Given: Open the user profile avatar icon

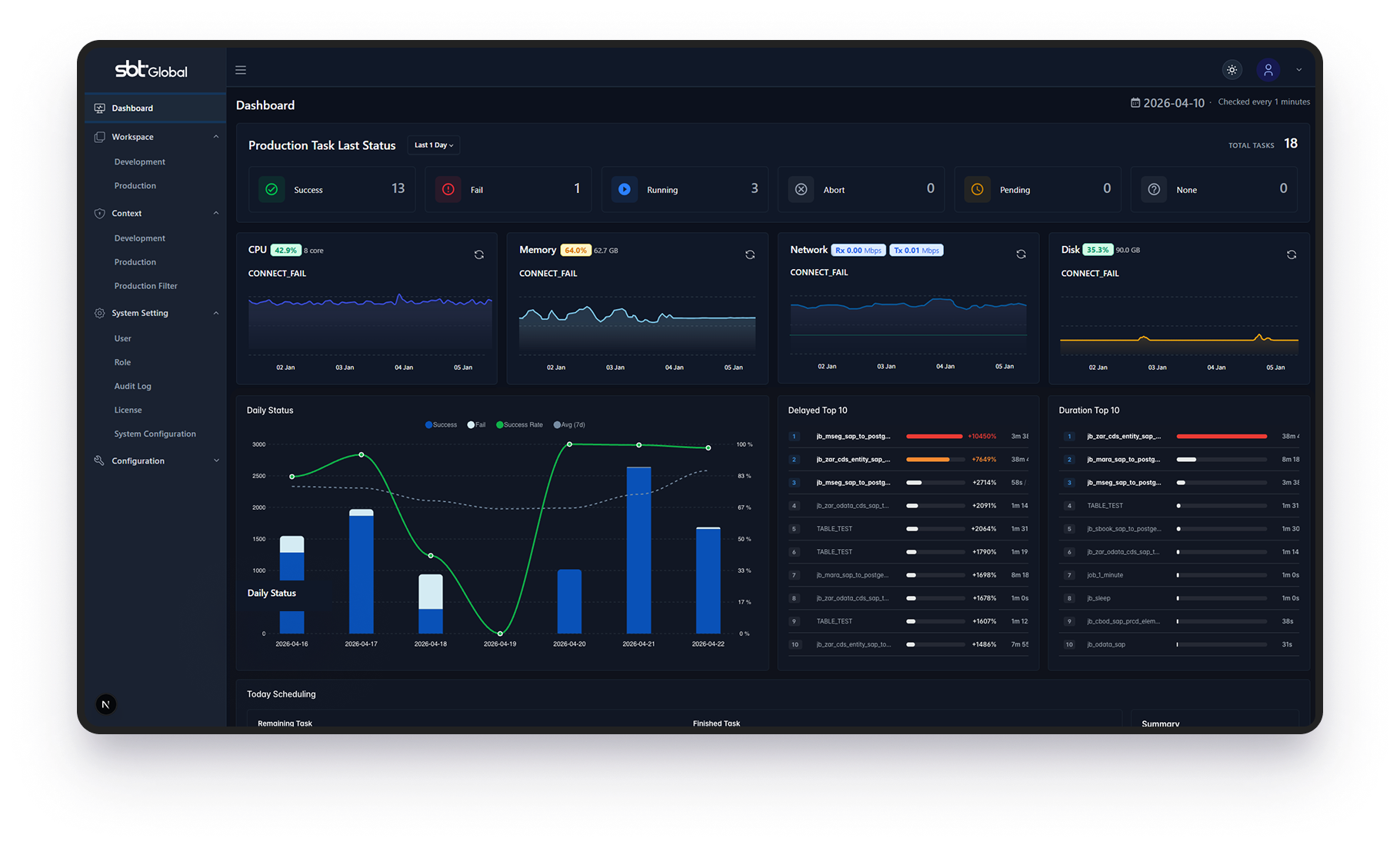Looking at the screenshot, I should pyautogui.click(x=1268, y=70).
